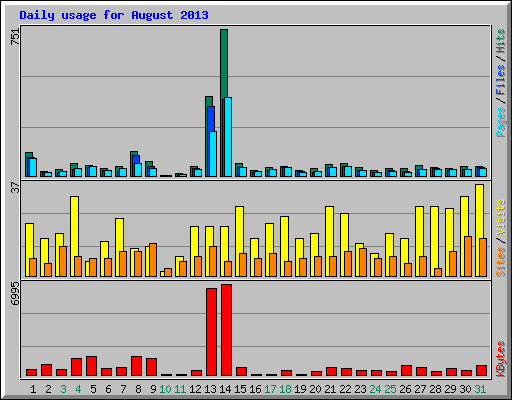The height and width of the screenshot is (400, 512).
Task: Click the 37 axis maximum value
Action: coord(15,187)
